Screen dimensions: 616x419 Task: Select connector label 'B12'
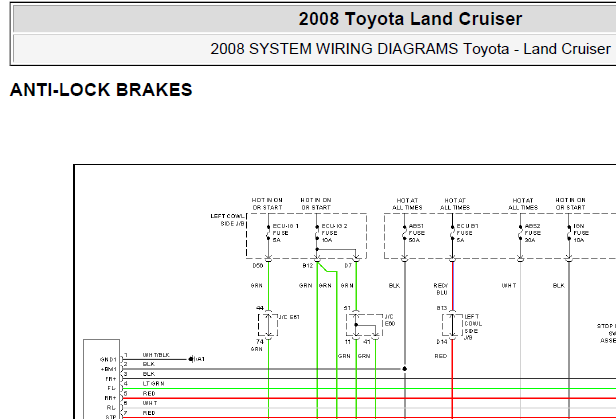click(x=308, y=266)
